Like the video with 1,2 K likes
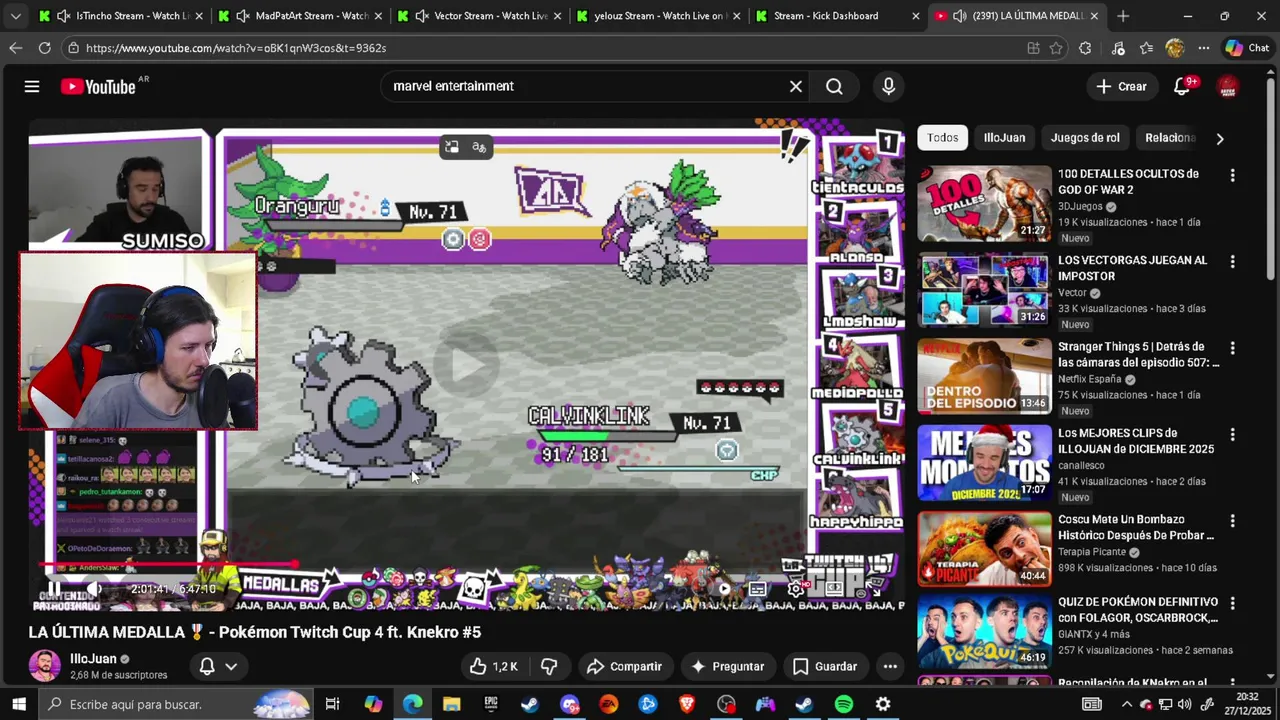This screenshot has height=720, width=1280. coord(493,666)
